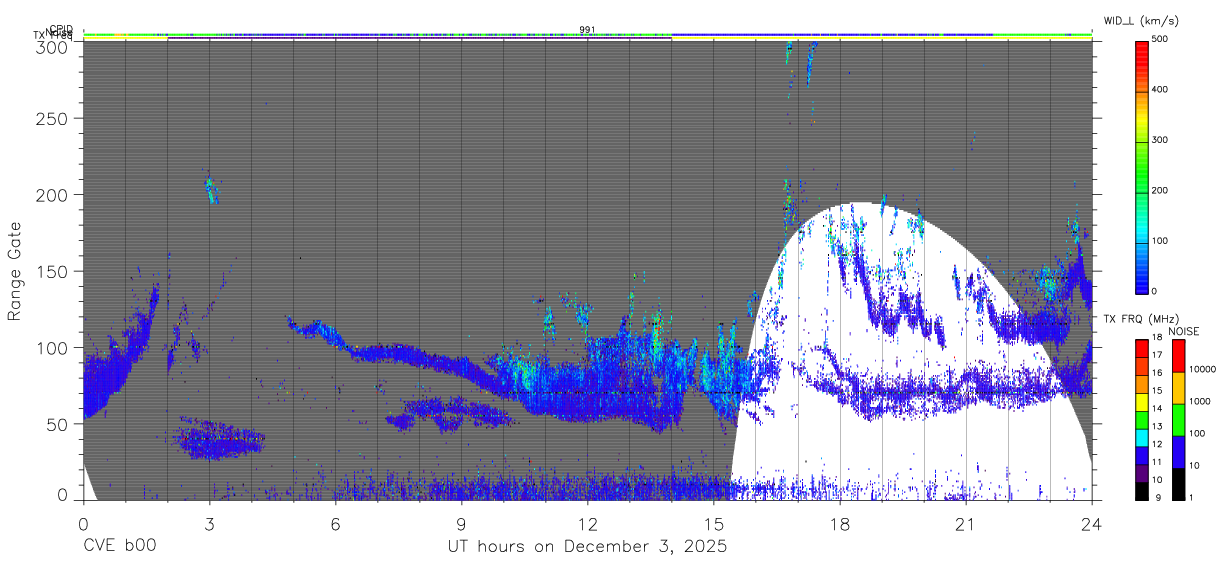This screenshot has width=1228, height=567.
Task: Select the black 9 MHz swatch in TX FRQ legend
Action: point(1142,491)
